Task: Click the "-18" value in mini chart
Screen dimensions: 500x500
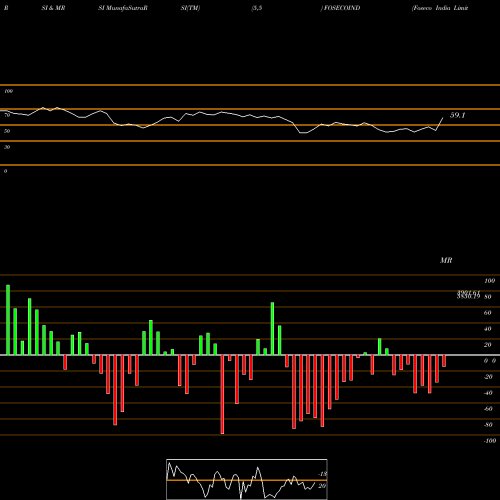Action: 322,474
